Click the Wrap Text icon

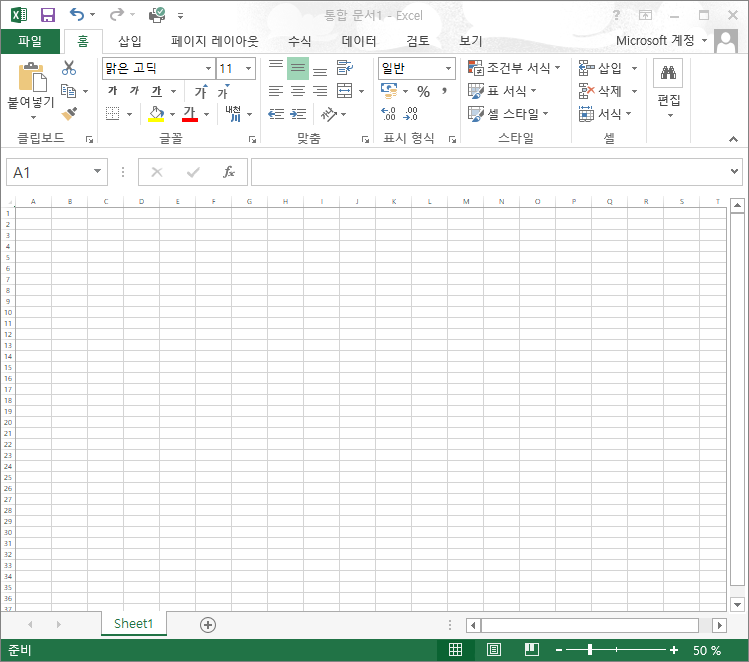344,68
